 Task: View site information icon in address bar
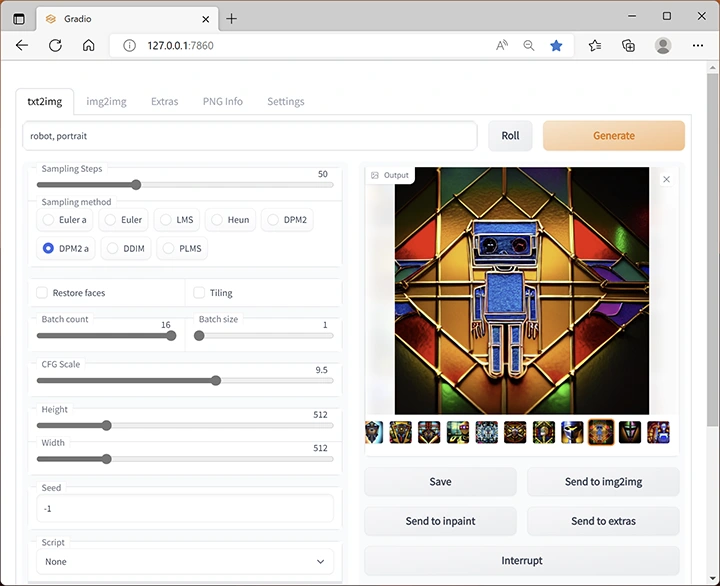[129, 45]
